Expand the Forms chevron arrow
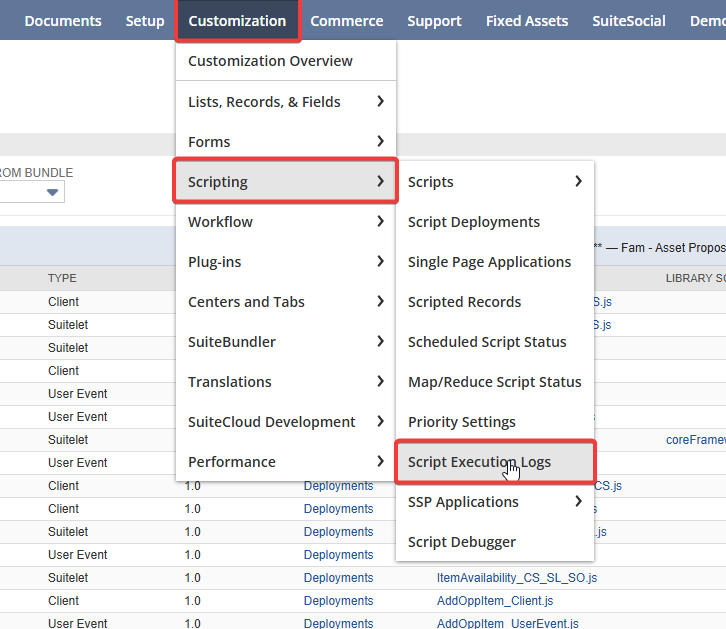 pos(380,141)
